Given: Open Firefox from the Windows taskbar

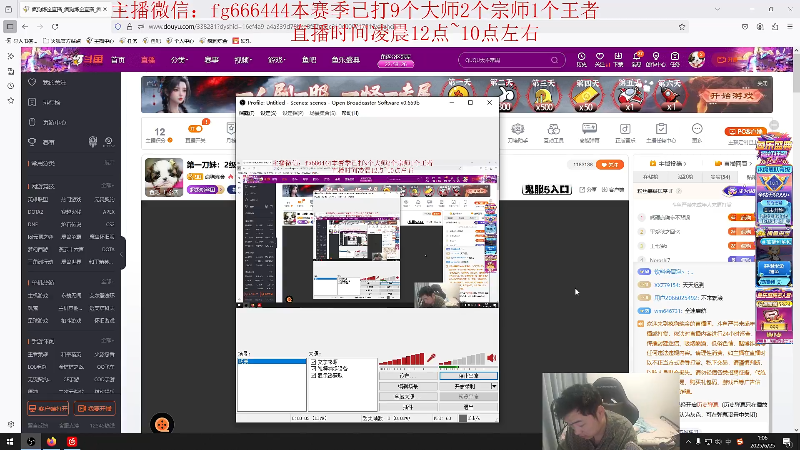Looking at the screenshot, I should [52, 441].
